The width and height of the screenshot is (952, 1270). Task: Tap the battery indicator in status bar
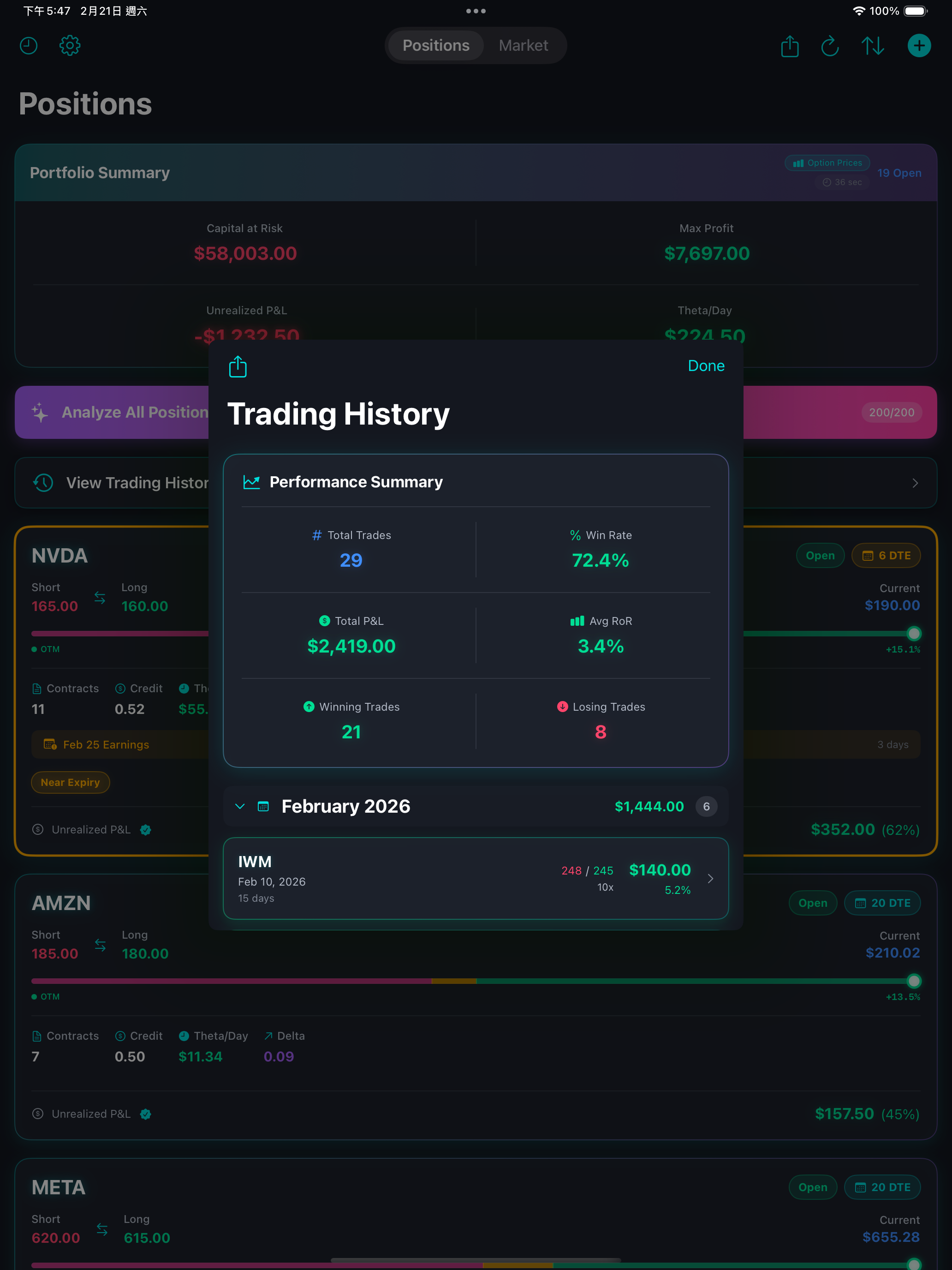point(916,11)
